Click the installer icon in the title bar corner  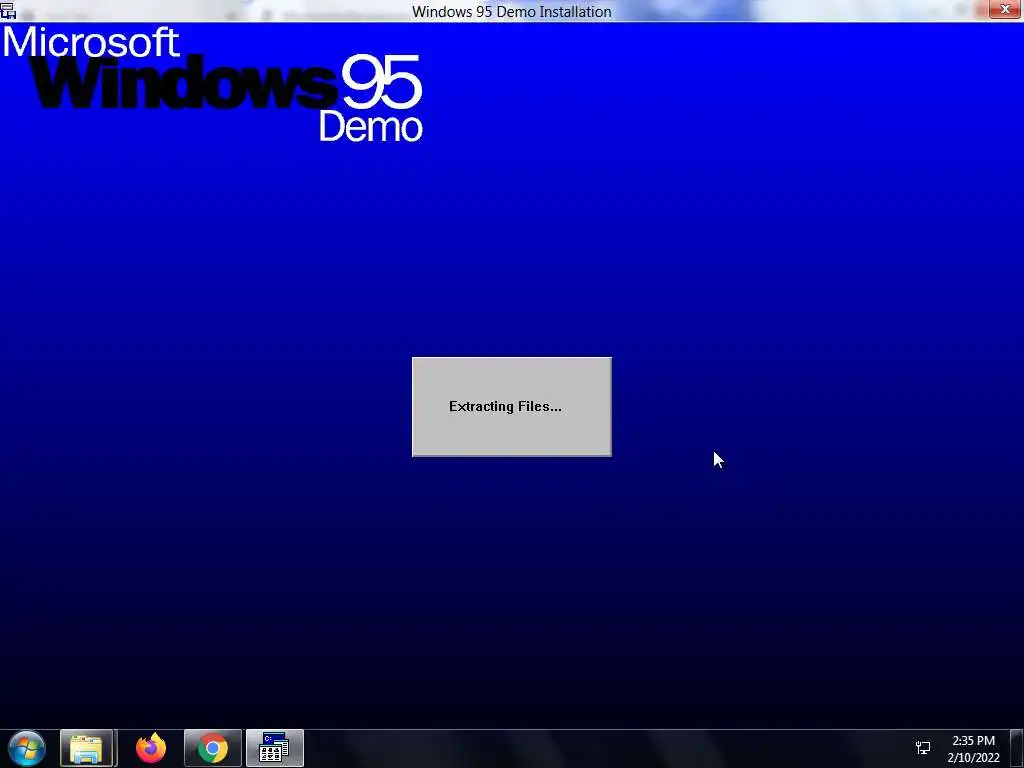click(x=8, y=10)
